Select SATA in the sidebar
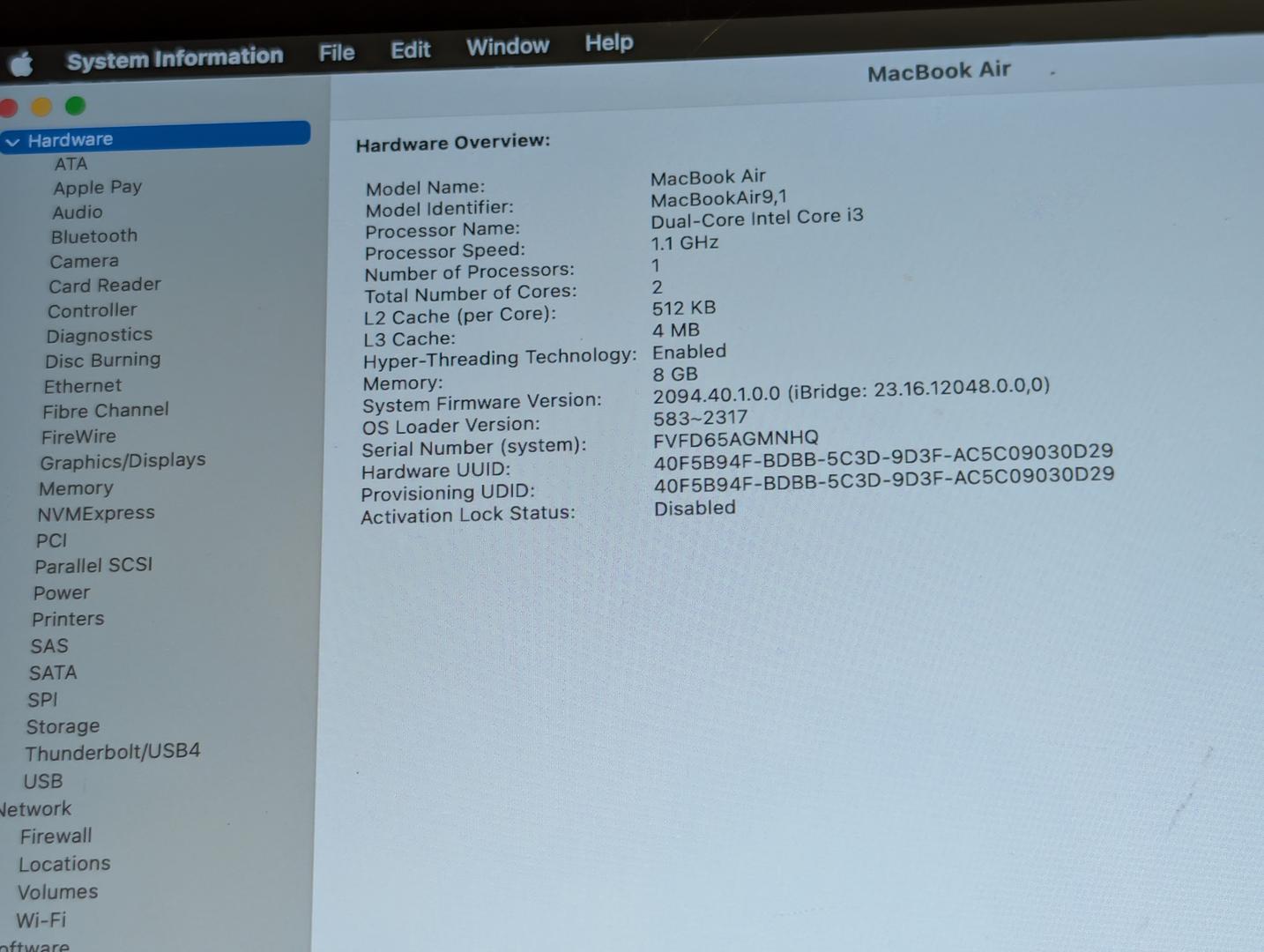1264x952 pixels. (x=53, y=673)
